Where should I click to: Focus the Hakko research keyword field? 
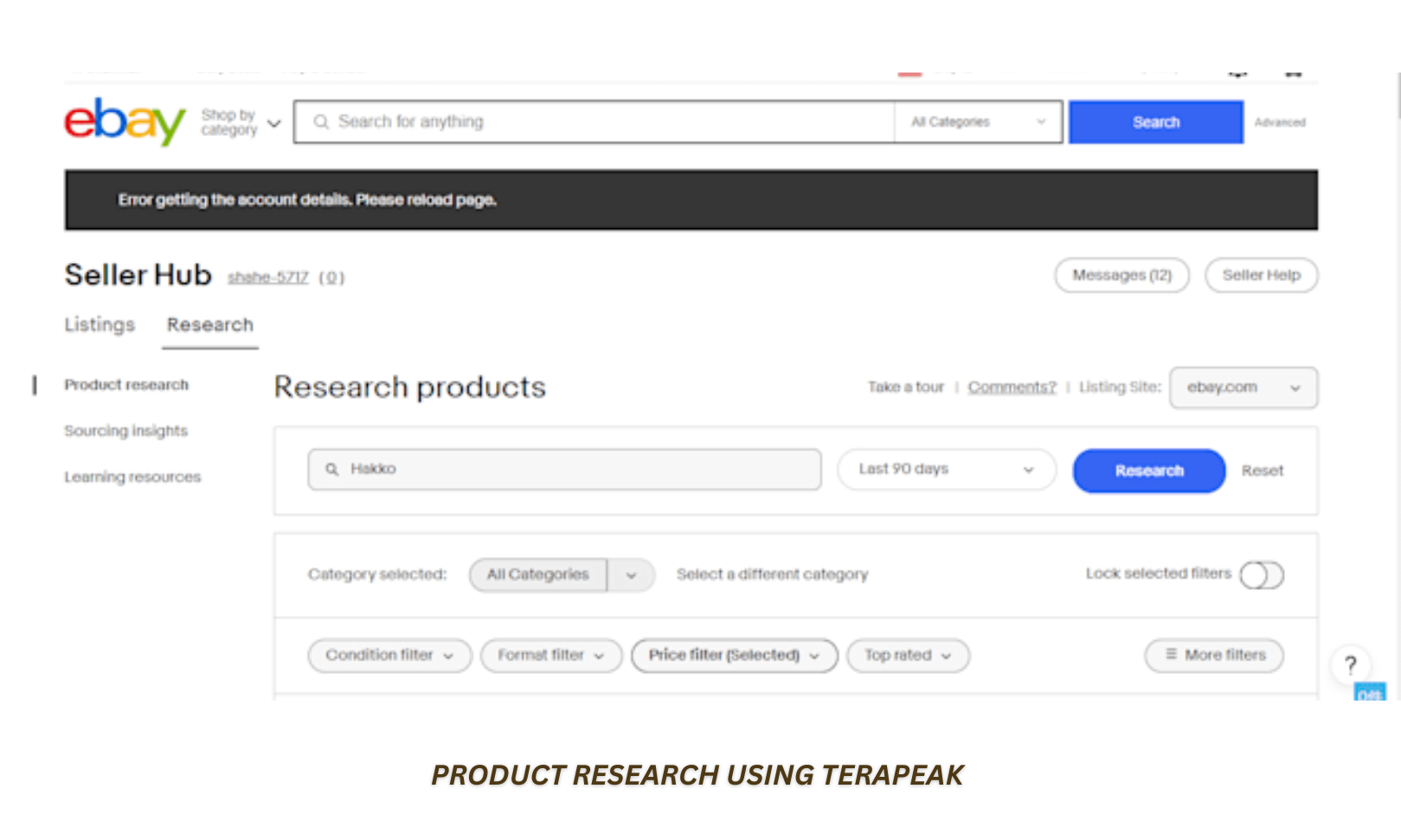coord(564,469)
